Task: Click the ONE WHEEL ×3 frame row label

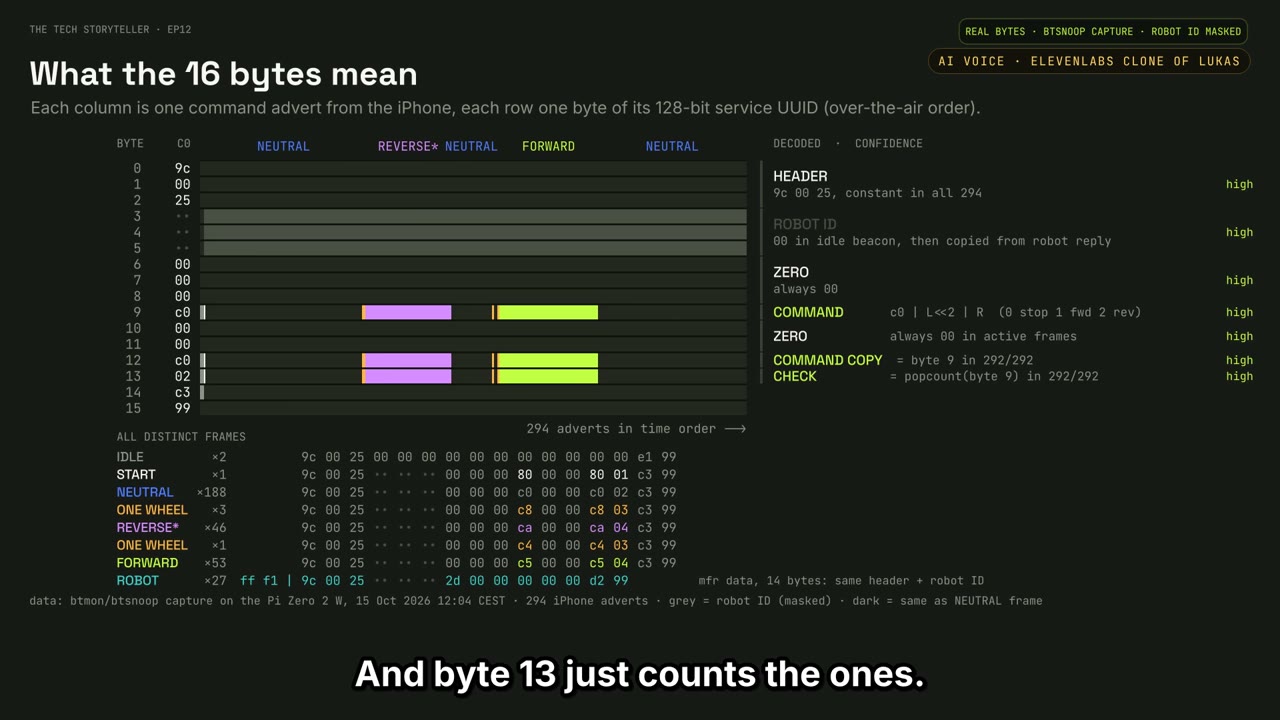Action: (x=152, y=510)
